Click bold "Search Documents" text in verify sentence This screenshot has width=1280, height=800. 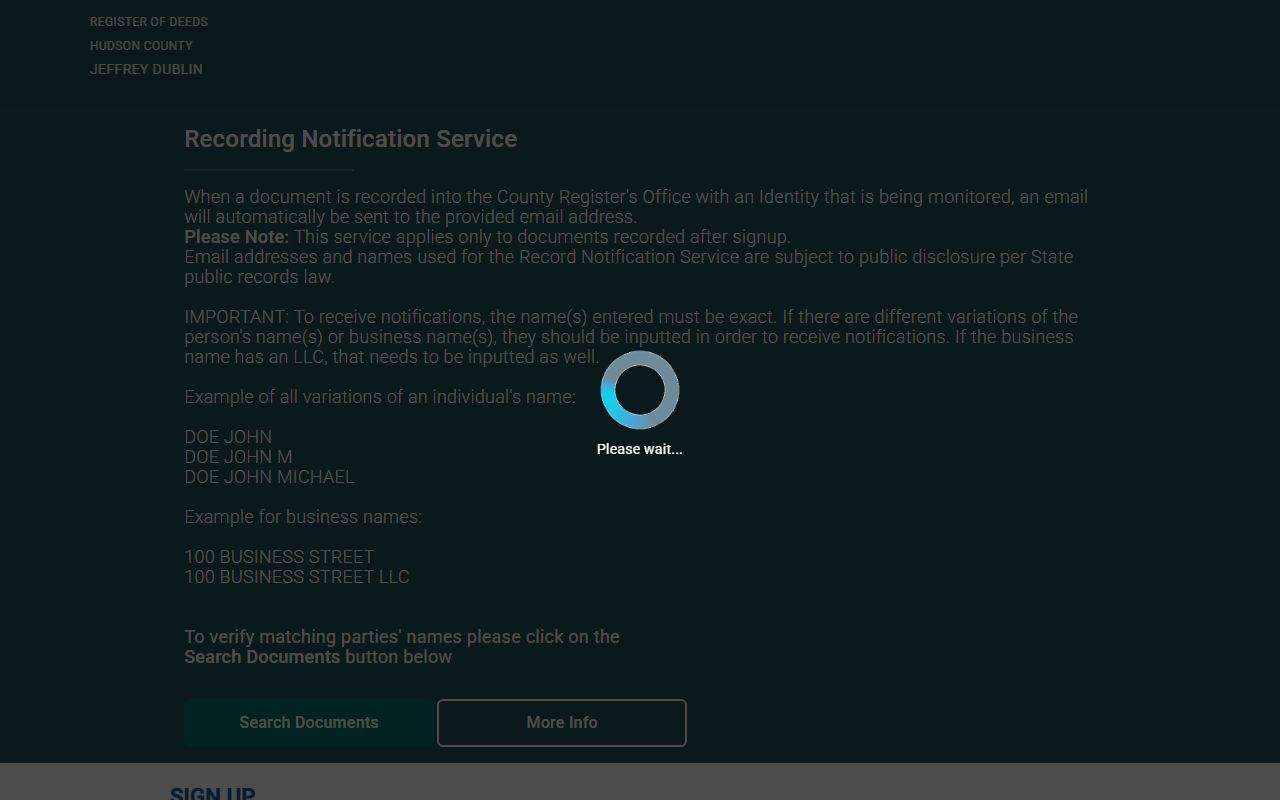point(262,657)
